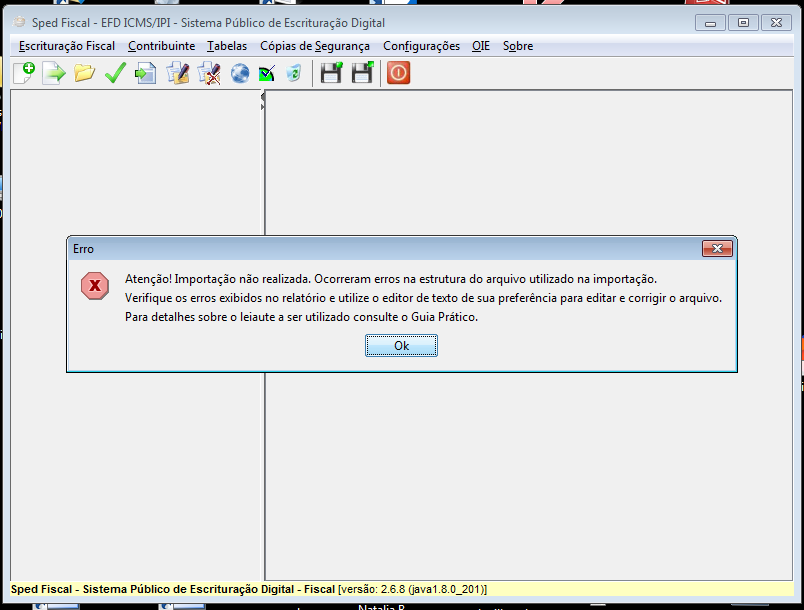Click the new document icon with green plus
Screen dimensions: 804x610
click(x=22, y=73)
